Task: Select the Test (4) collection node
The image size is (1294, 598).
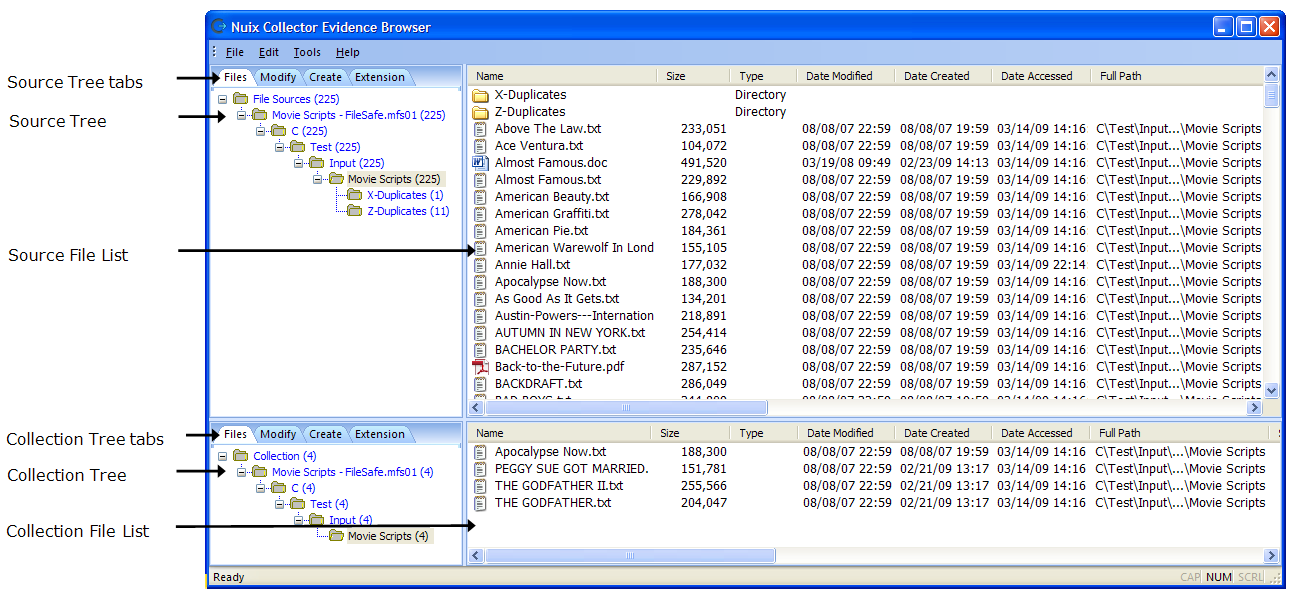Action: pos(329,504)
